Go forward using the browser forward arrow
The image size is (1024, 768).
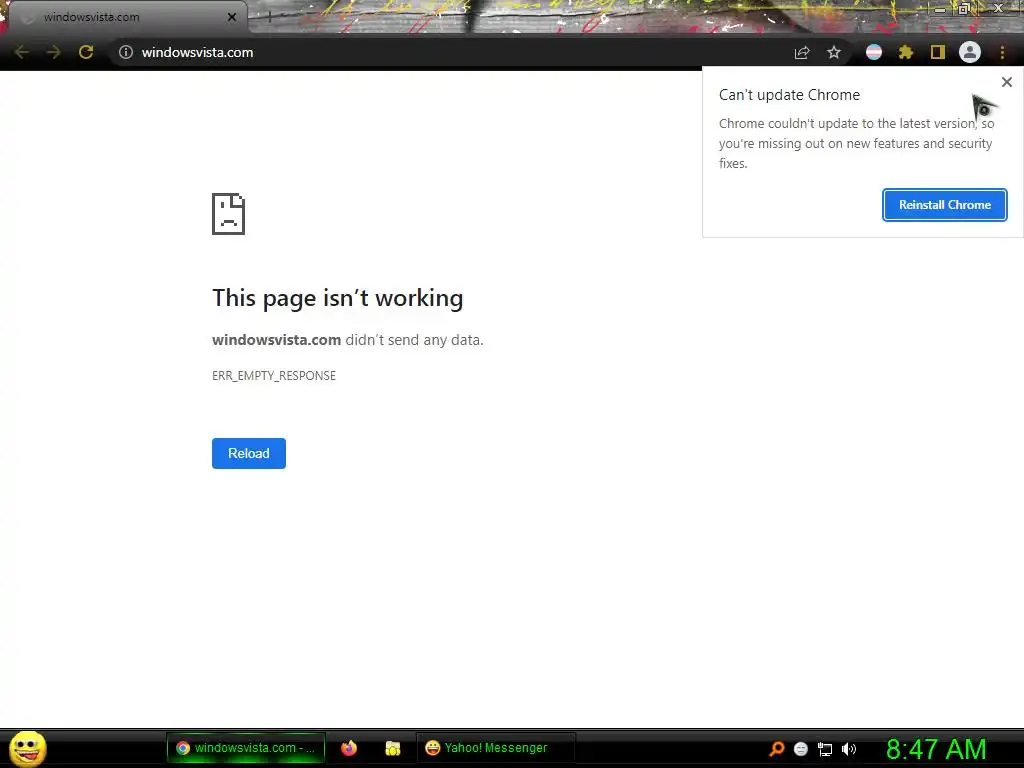point(54,52)
